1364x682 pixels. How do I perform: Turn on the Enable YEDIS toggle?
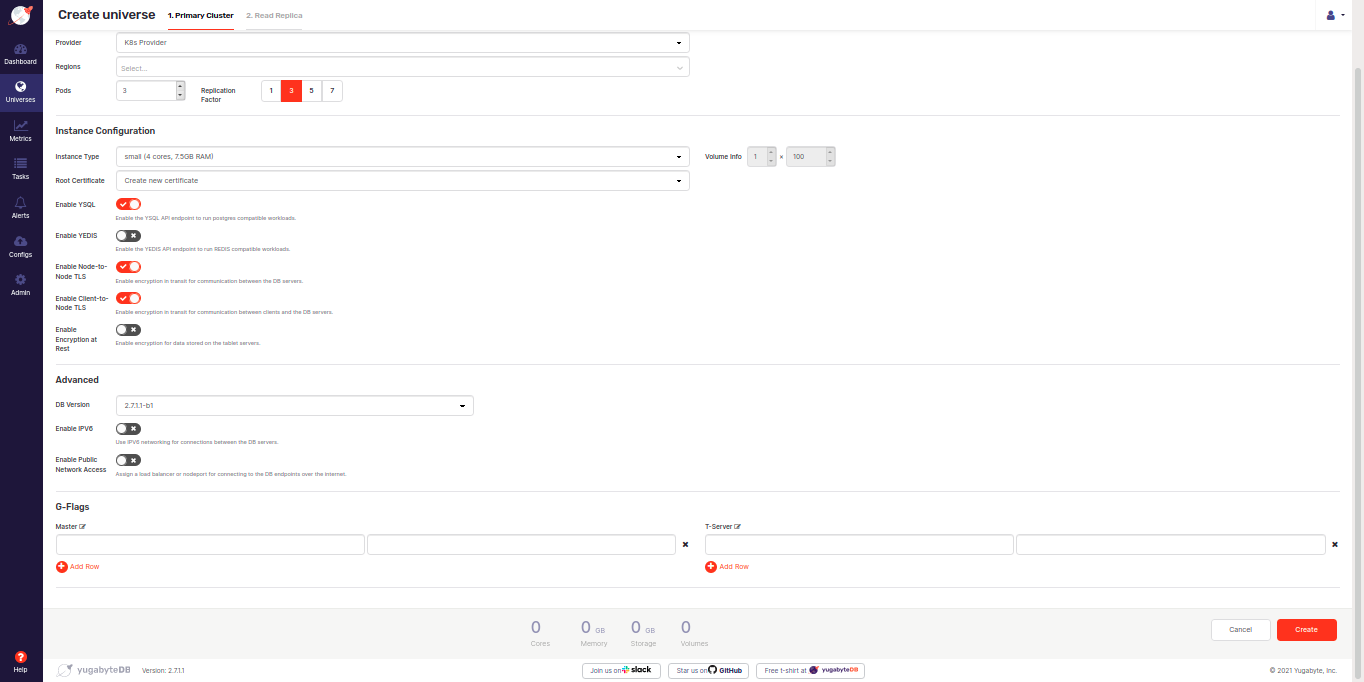pos(128,236)
